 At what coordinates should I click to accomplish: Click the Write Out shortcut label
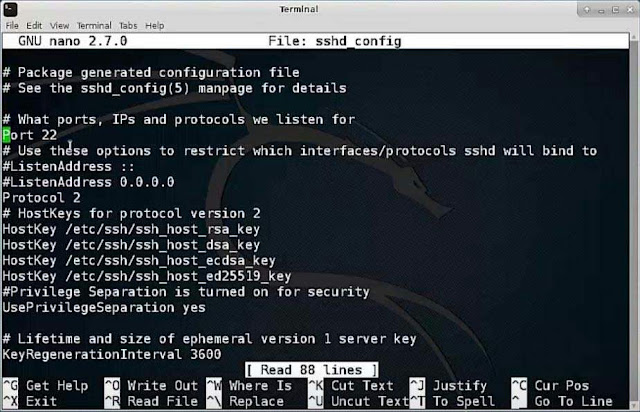pyautogui.click(x=162, y=385)
